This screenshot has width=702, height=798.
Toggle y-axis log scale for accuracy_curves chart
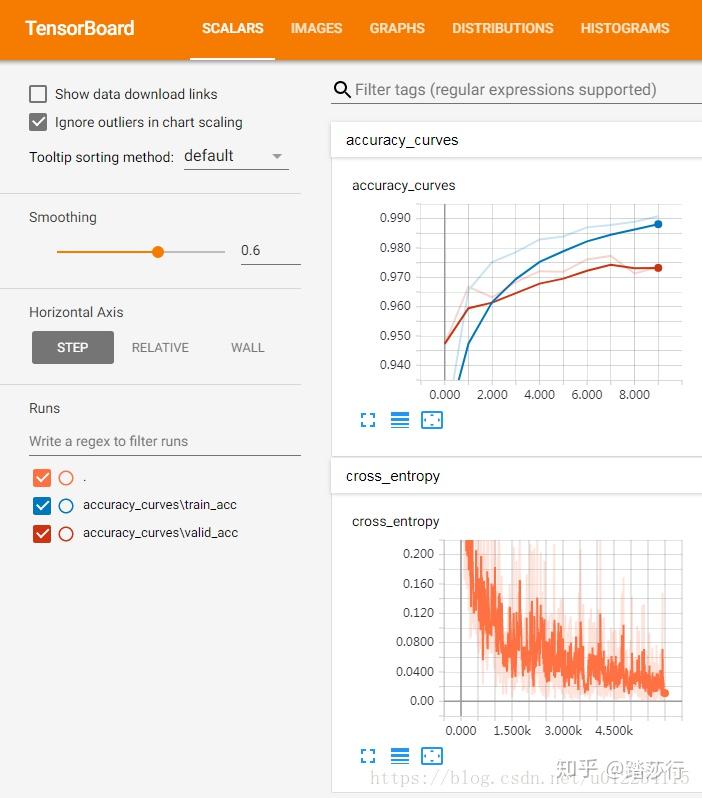(x=400, y=421)
